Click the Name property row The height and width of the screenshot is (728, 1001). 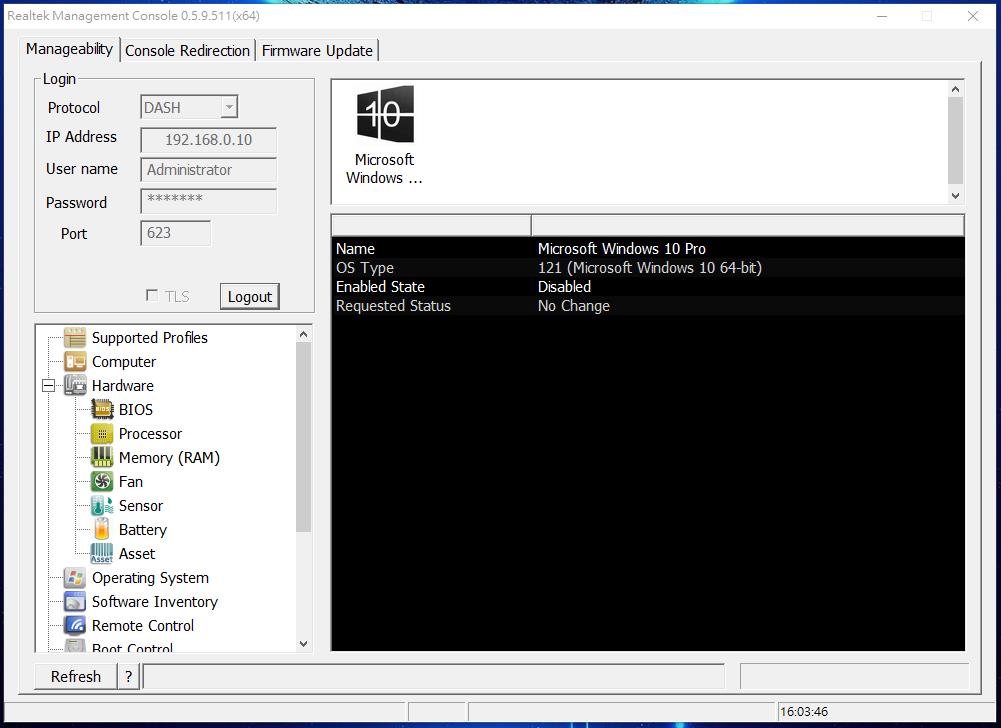[648, 248]
